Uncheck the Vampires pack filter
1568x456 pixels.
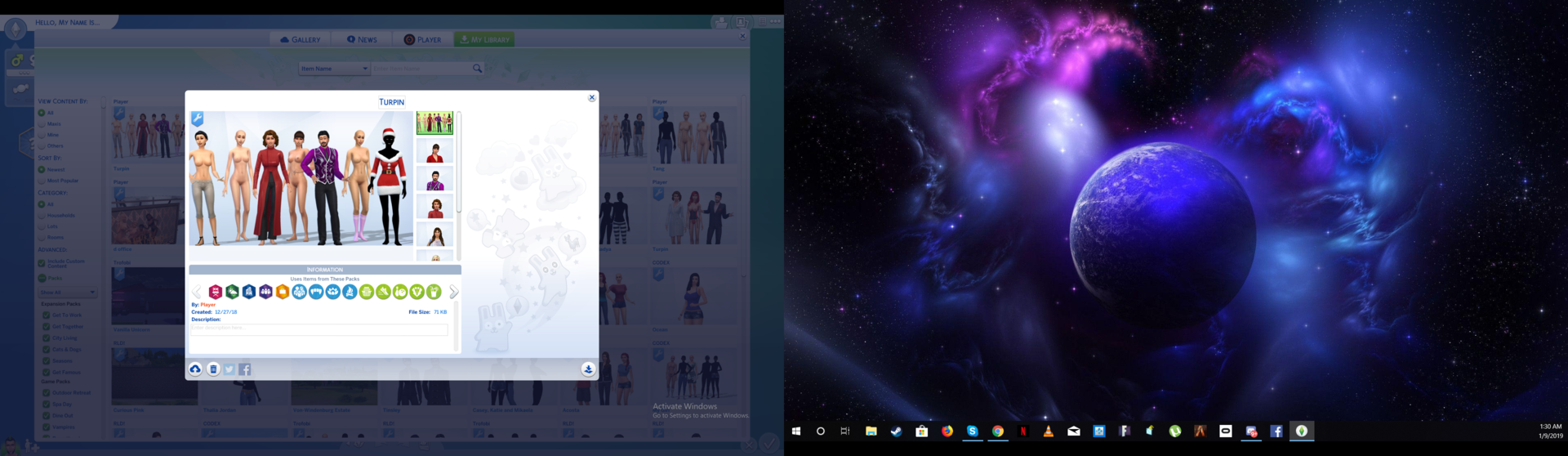[x=47, y=427]
